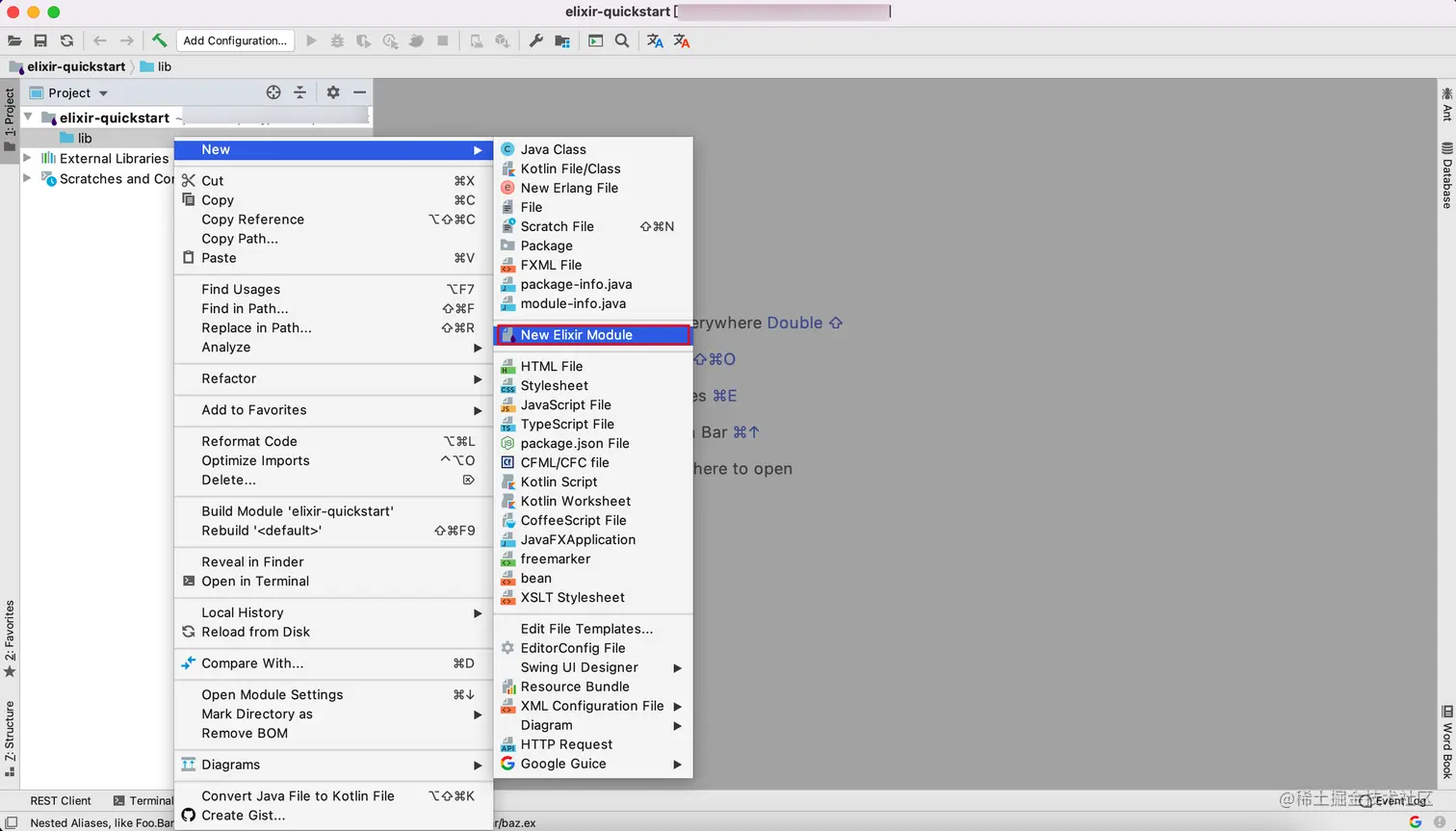The height and width of the screenshot is (831, 1456).
Task: Open the Word Book side tab
Action: (x=1446, y=741)
